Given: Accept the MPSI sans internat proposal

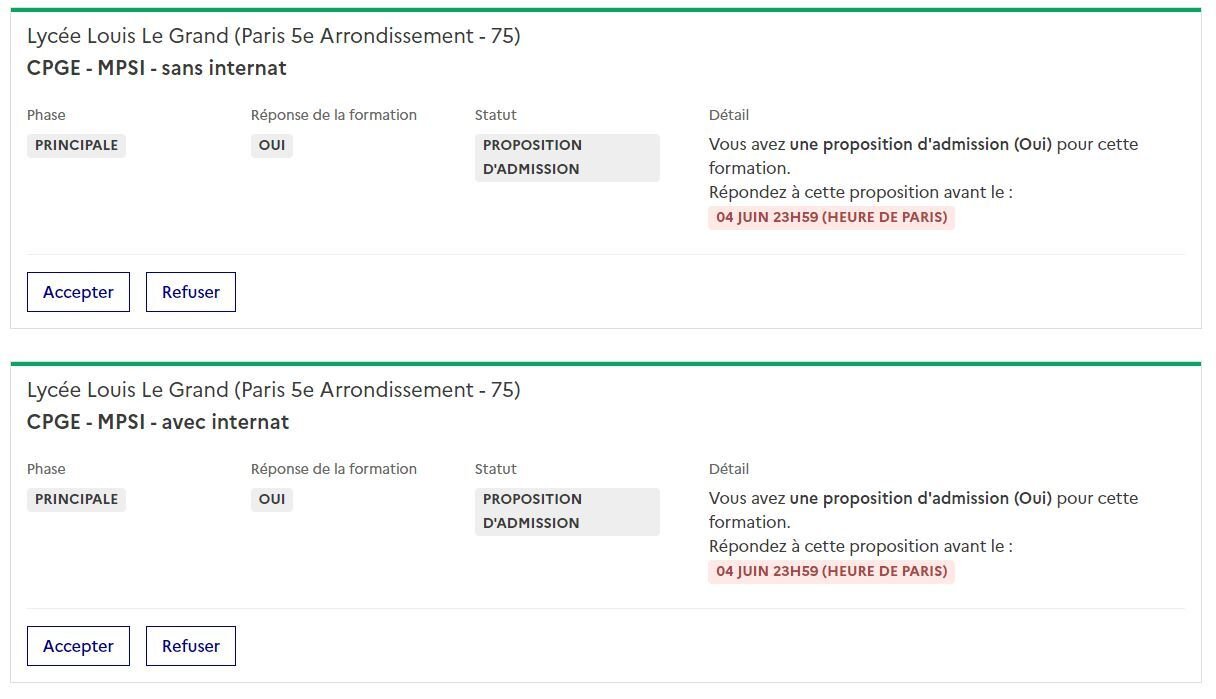Looking at the screenshot, I should click(x=78, y=292).
